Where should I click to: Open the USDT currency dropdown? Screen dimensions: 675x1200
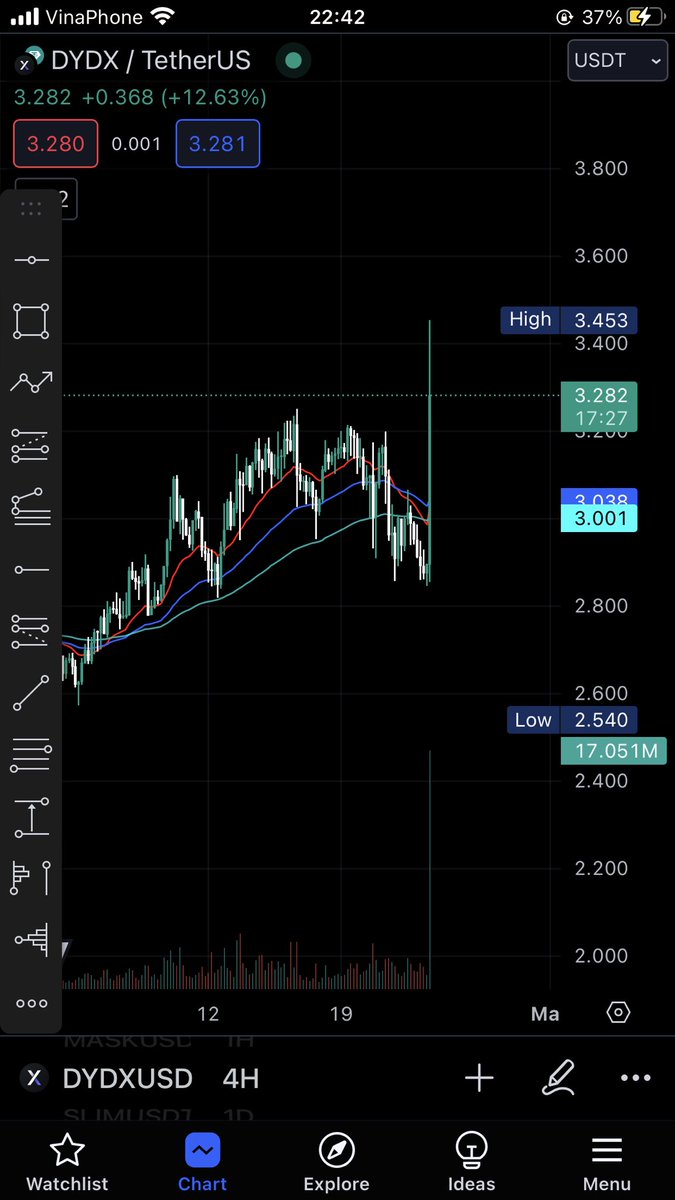tap(618, 60)
